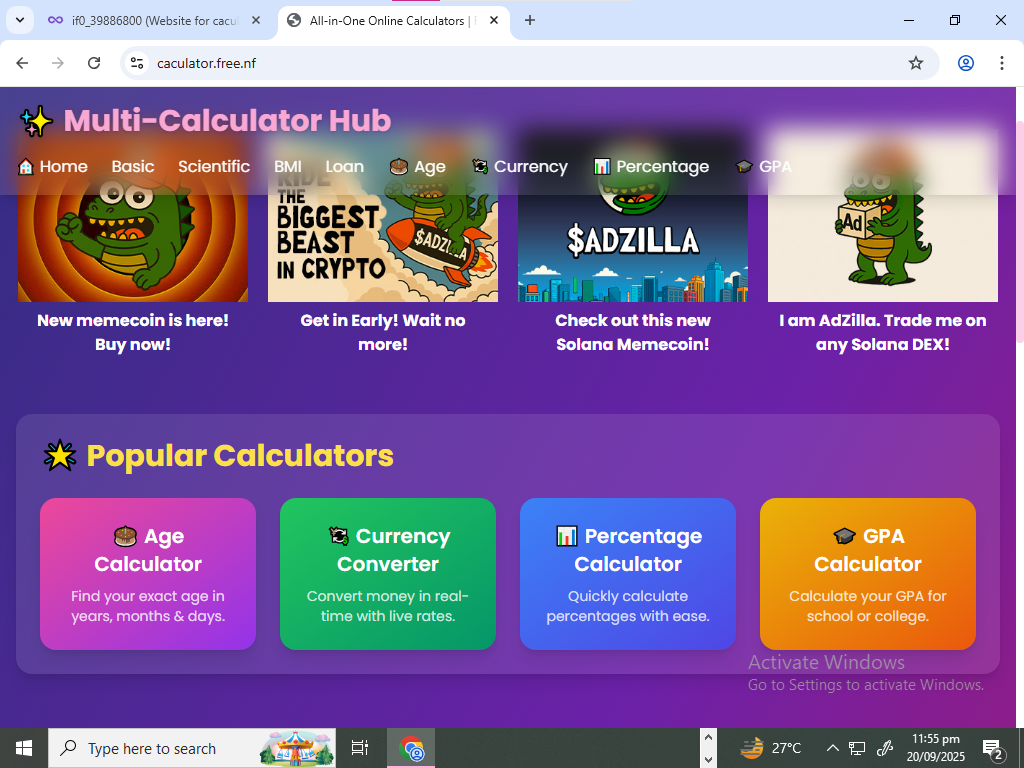Click the star icon beside Popular Calculators

click(60, 455)
